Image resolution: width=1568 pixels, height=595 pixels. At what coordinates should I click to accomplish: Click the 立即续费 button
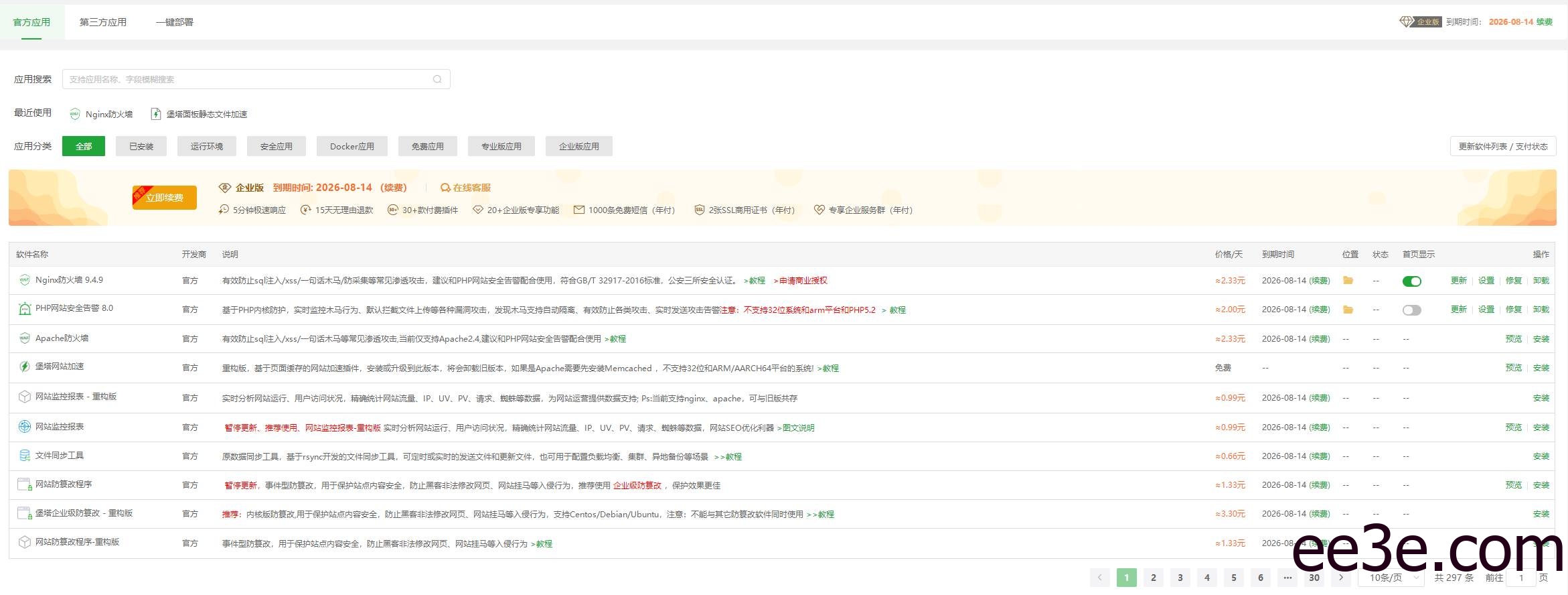pyautogui.click(x=165, y=198)
